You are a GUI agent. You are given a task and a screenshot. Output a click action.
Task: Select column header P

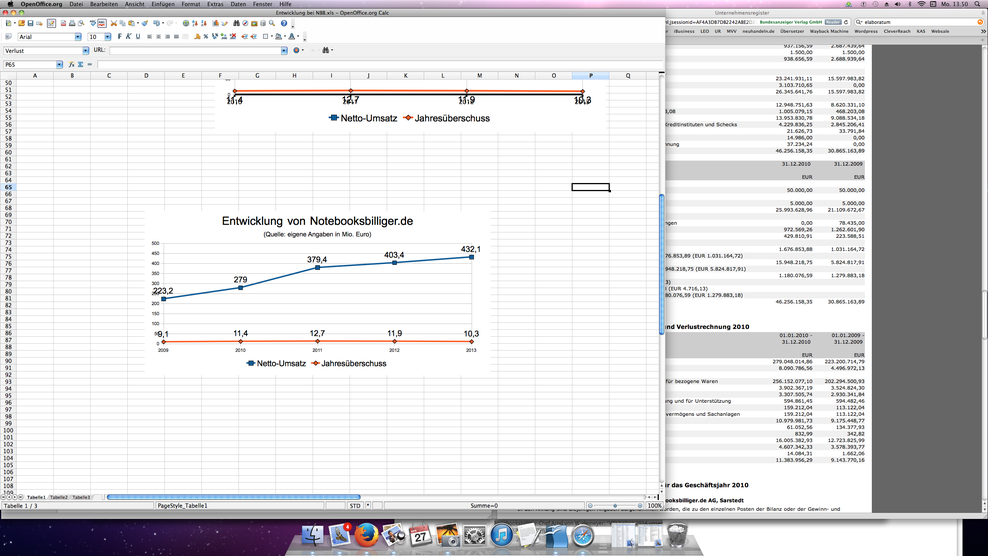(590, 76)
